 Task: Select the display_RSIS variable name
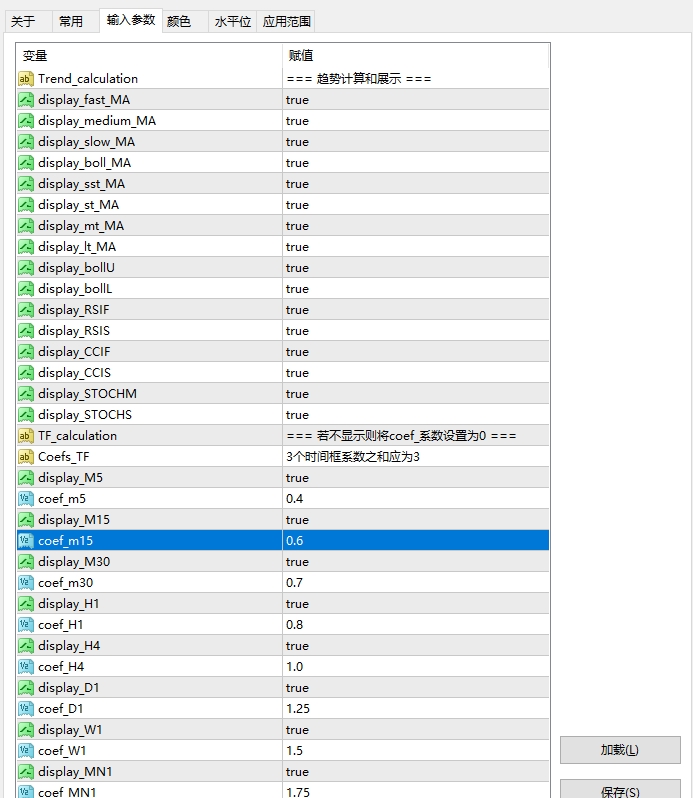click(74, 331)
